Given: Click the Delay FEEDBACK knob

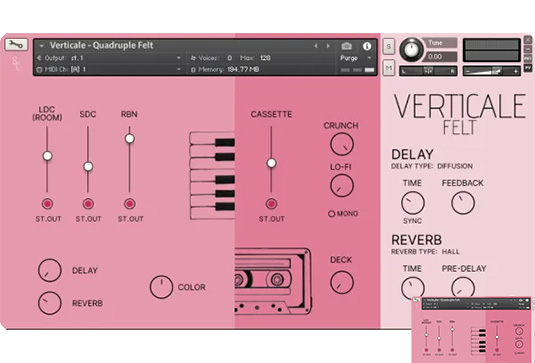Looking at the screenshot, I should coord(463,203).
